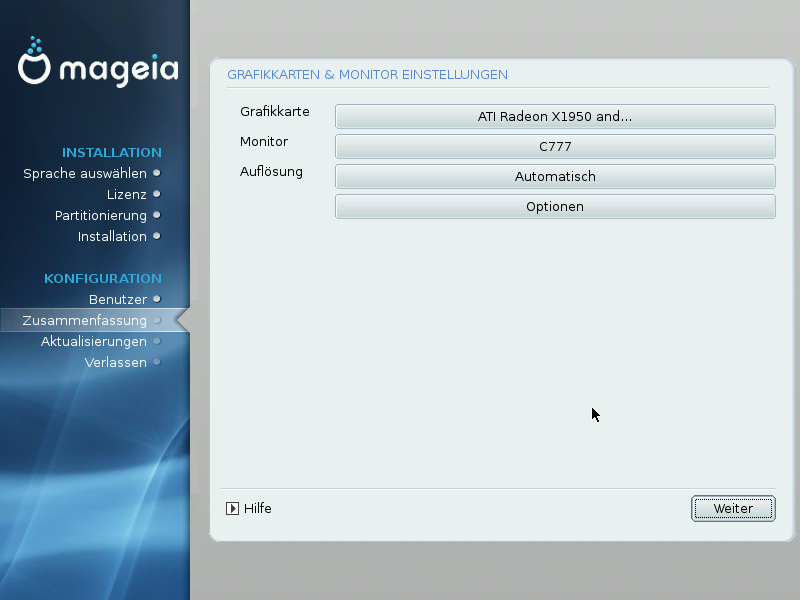Select the Partitionierung step
The height and width of the screenshot is (600, 800).
point(101,215)
